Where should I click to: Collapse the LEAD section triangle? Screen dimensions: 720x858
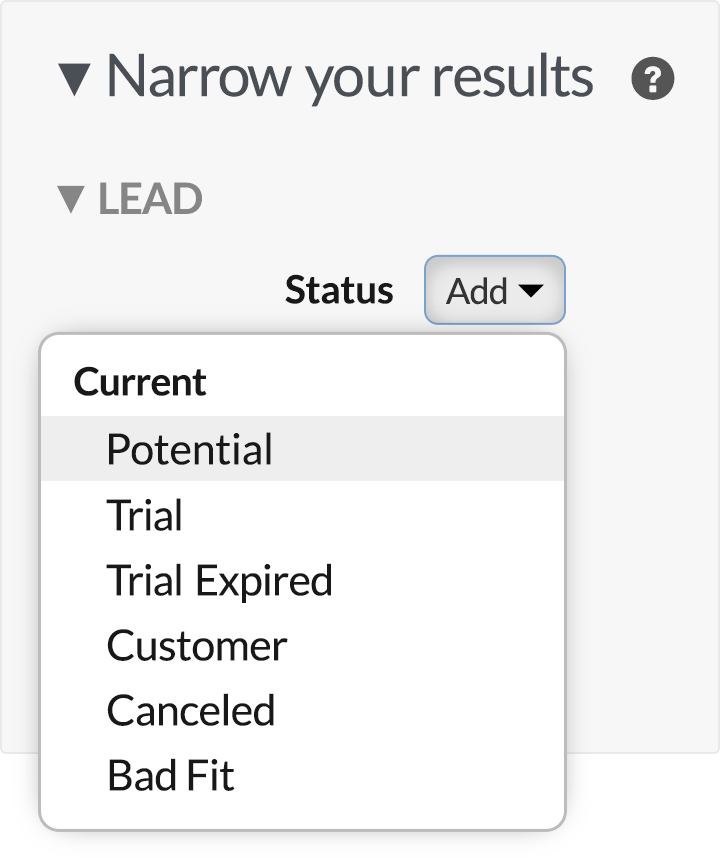point(71,199)
